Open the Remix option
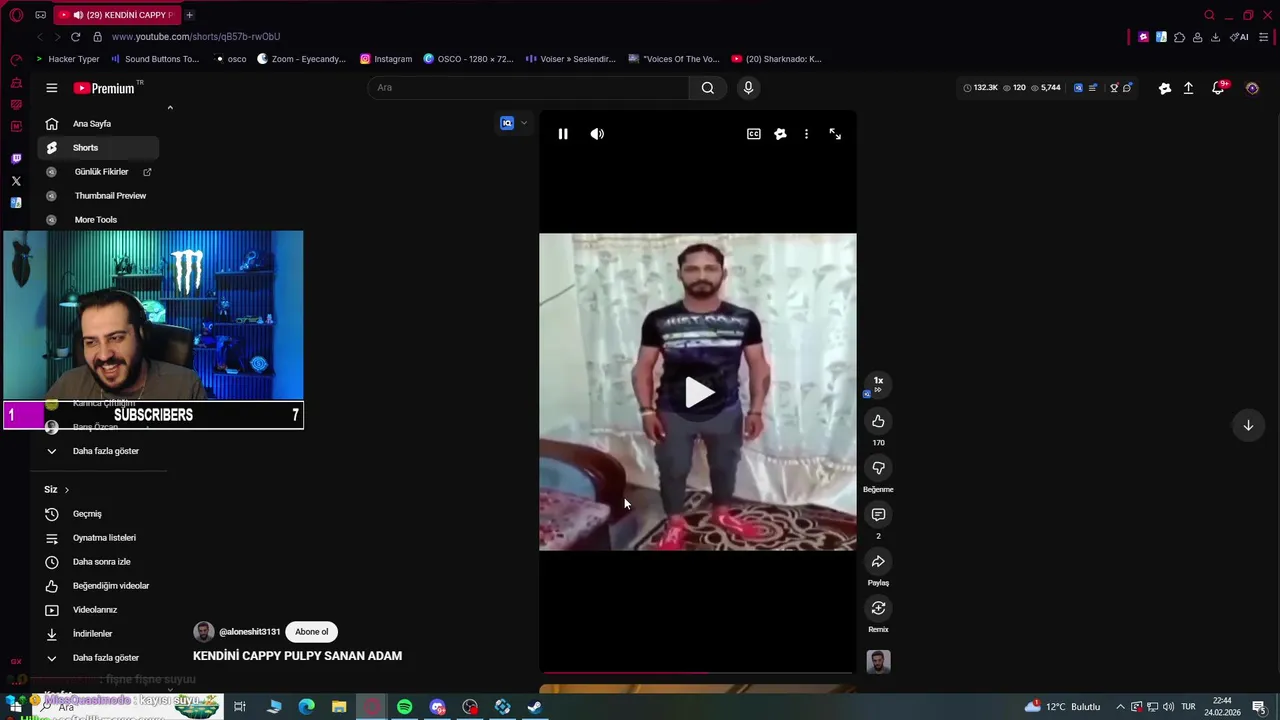 pos(878,608)
